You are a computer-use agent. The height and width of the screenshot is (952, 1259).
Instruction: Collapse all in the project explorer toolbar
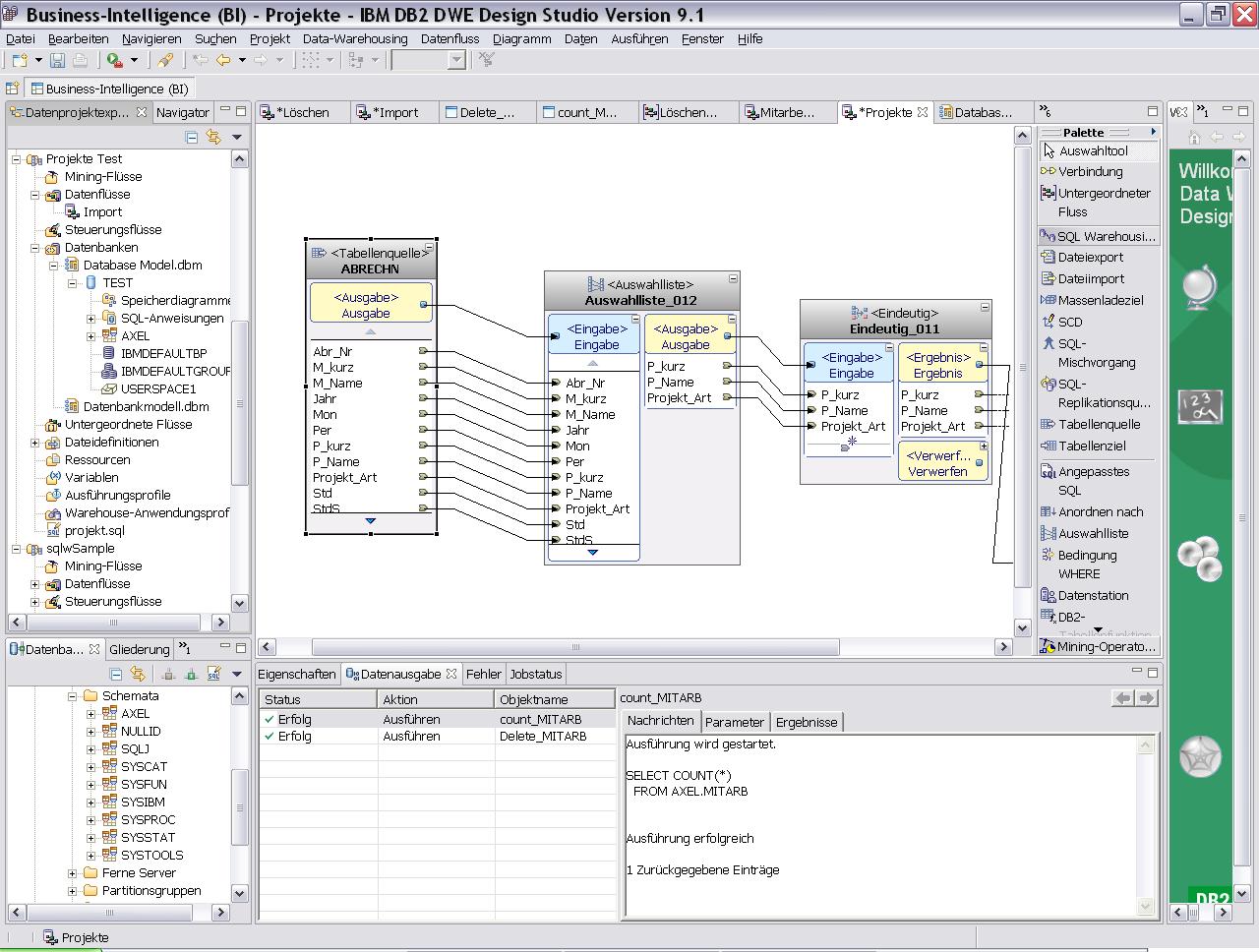coord(192,138)
